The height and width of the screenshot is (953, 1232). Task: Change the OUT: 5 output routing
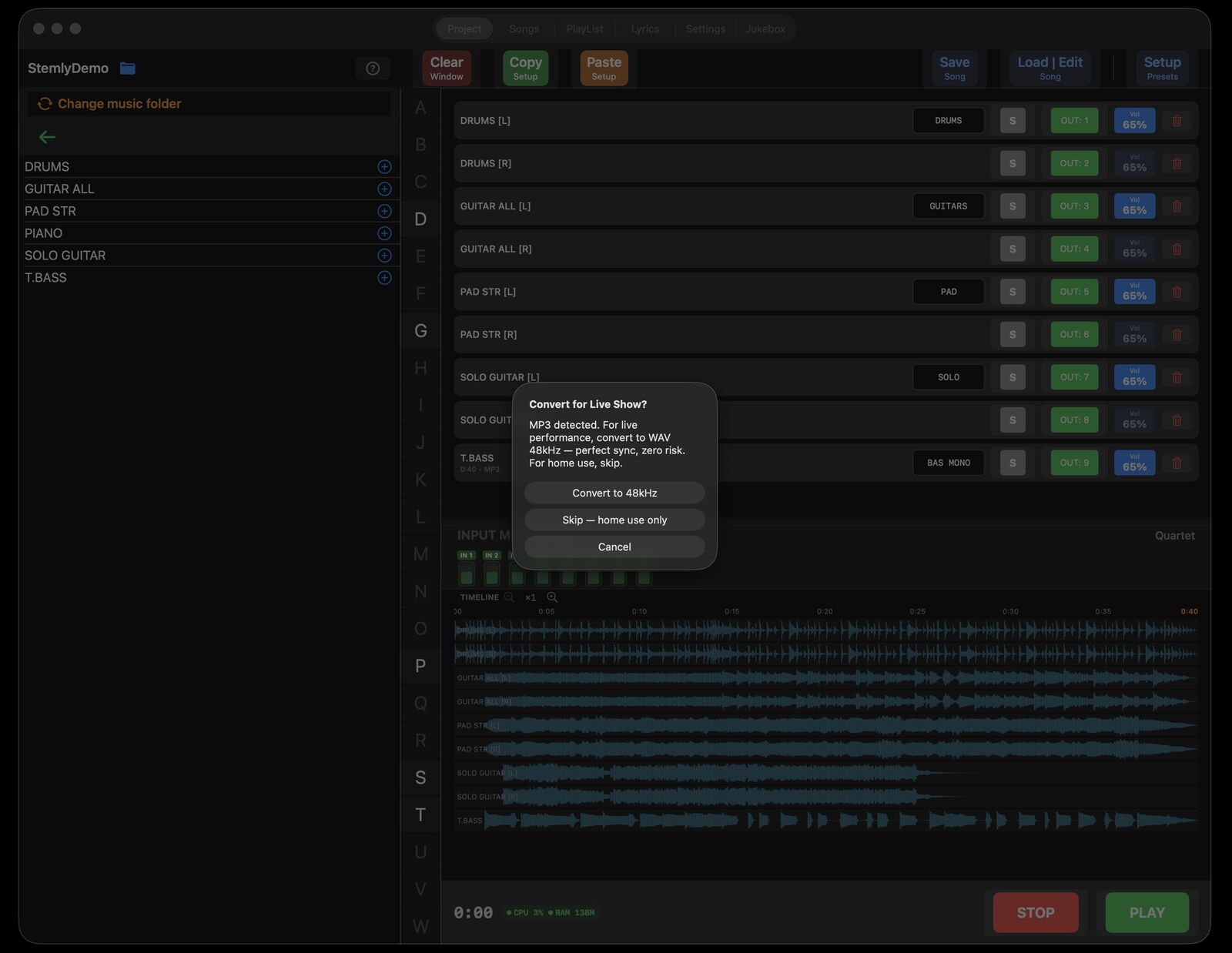1074,292
